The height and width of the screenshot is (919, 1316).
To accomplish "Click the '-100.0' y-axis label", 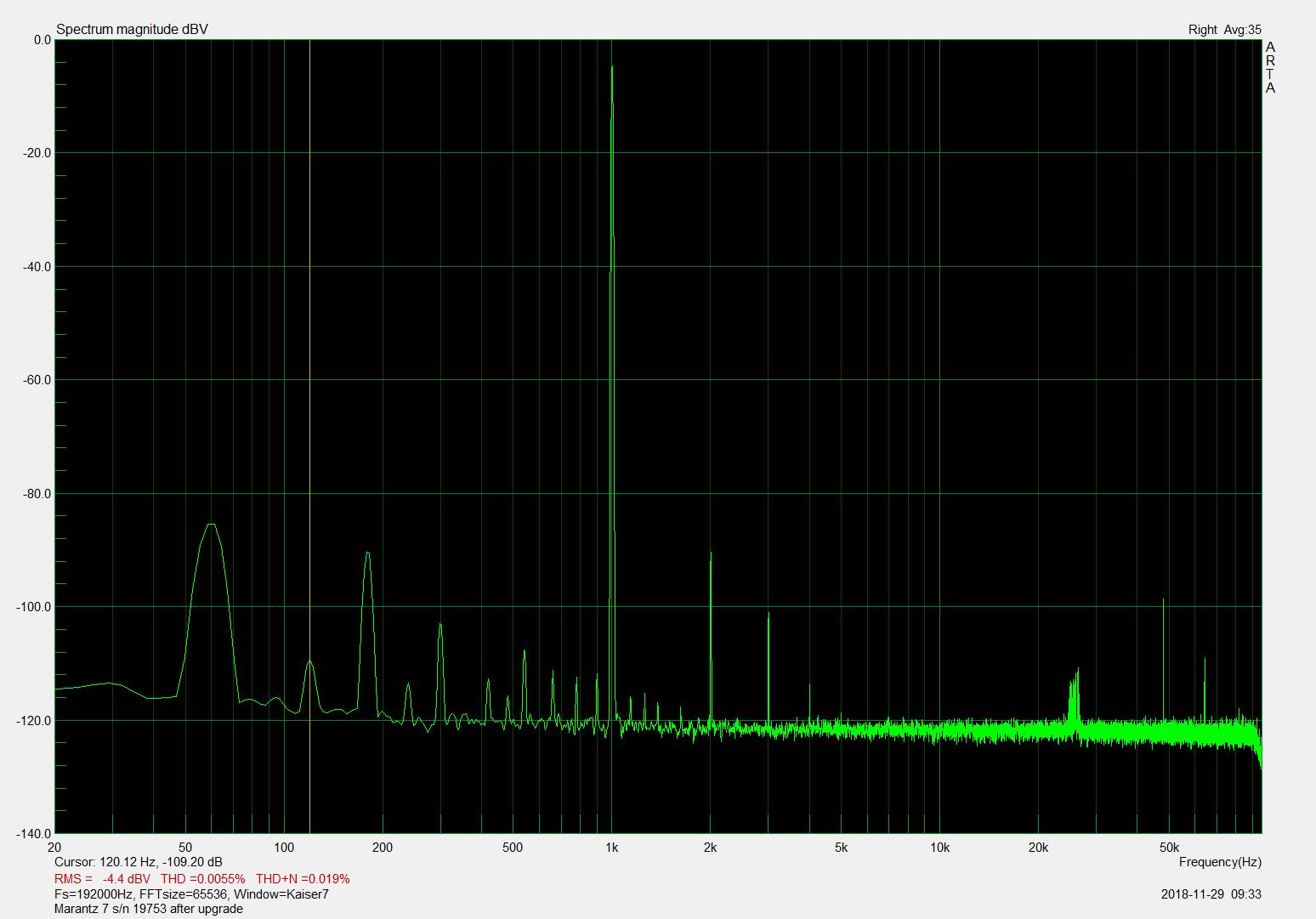I will coord(35,607).
